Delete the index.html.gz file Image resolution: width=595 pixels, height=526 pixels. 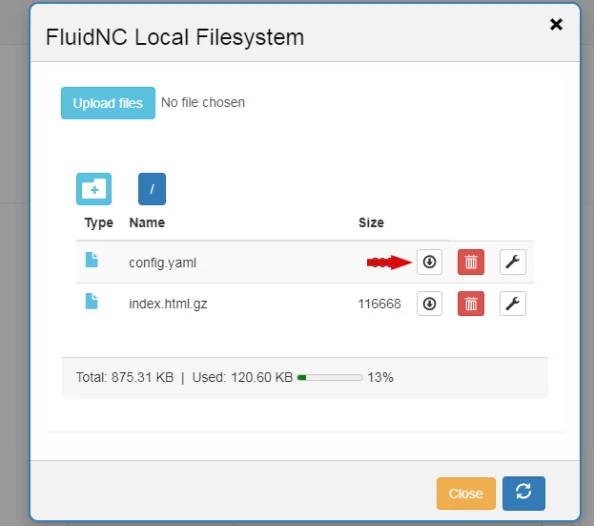pos(471,304)
